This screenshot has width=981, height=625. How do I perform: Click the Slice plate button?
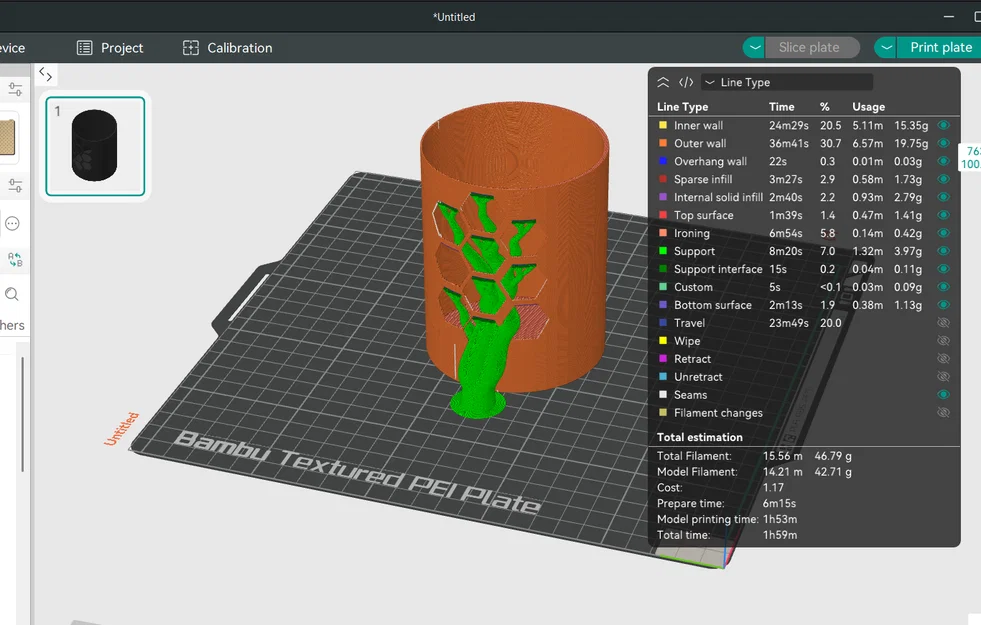tap(810, 48)
